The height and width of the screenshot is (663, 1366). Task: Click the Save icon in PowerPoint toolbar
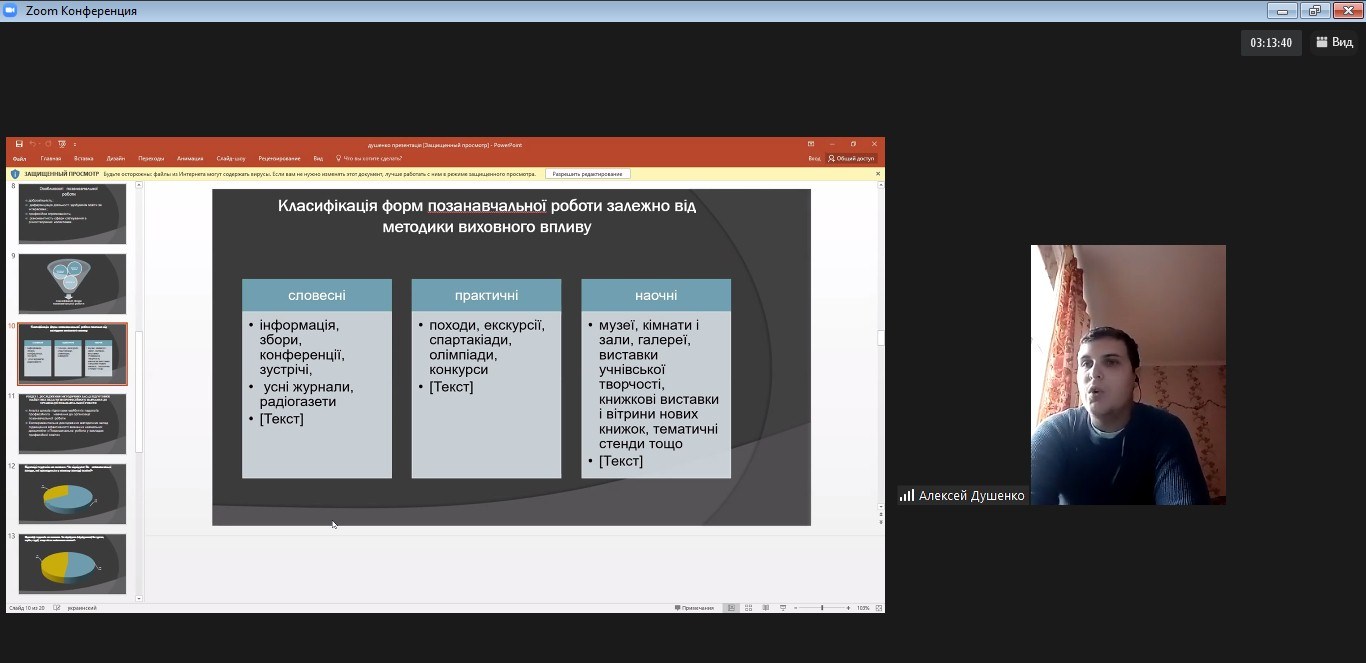[19, 144]
